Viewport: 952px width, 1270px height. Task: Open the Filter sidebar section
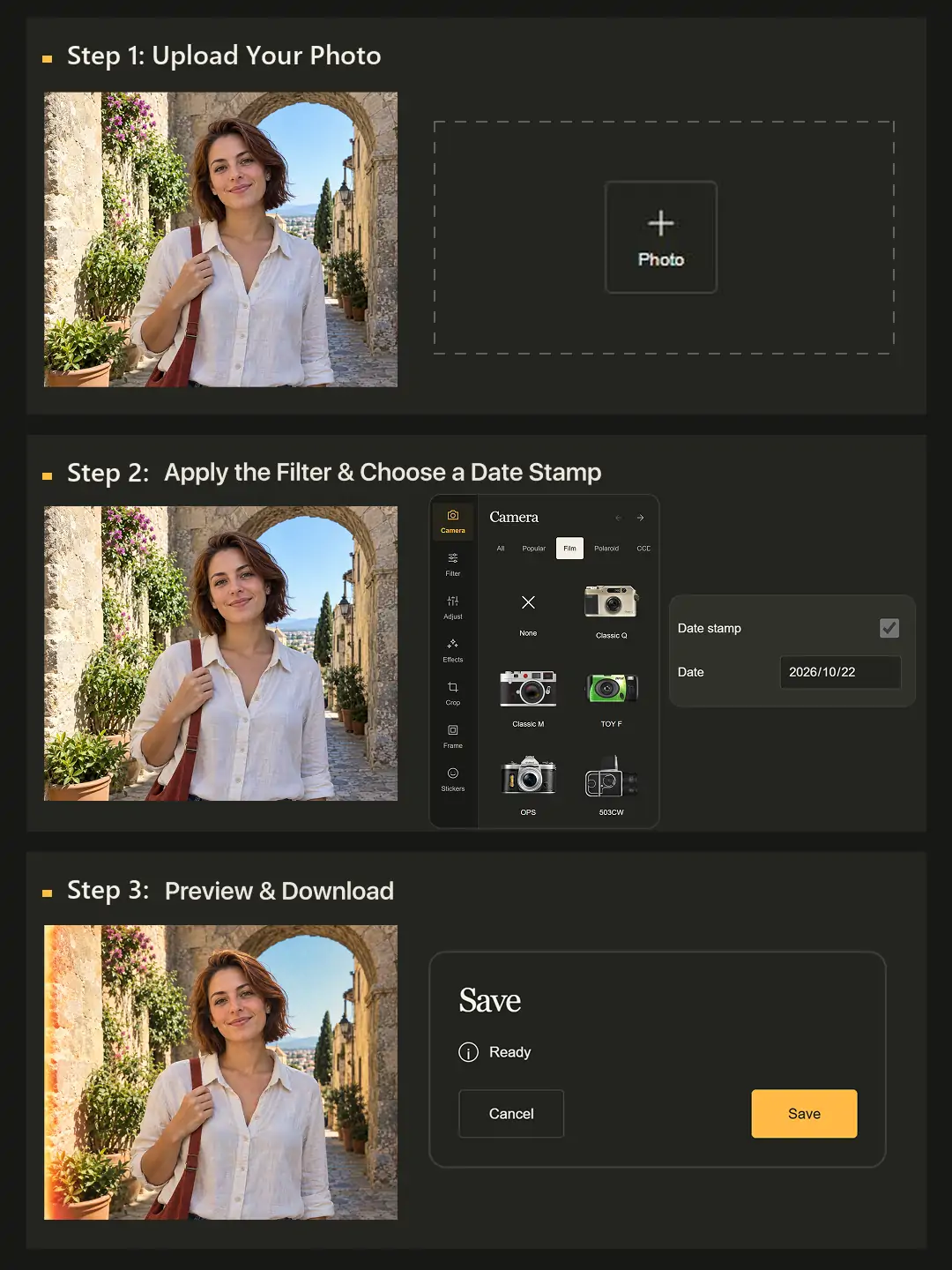[453, 564]
